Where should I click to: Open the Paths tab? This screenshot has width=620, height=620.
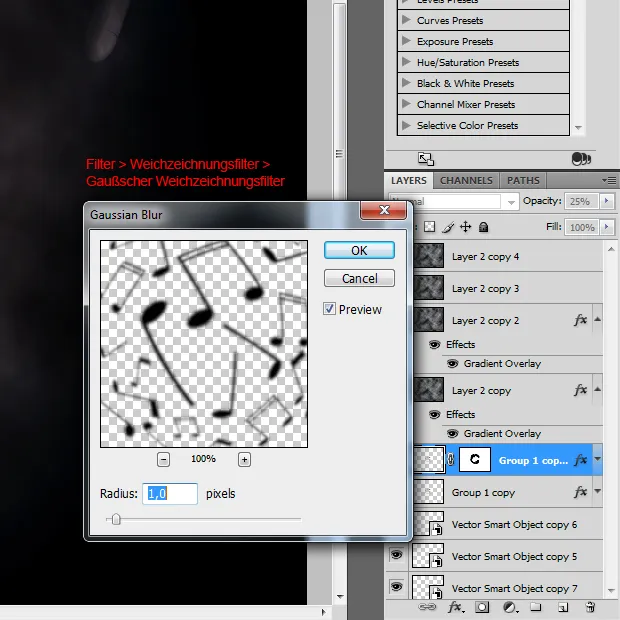pyautogui.click(x=523, y=181)
